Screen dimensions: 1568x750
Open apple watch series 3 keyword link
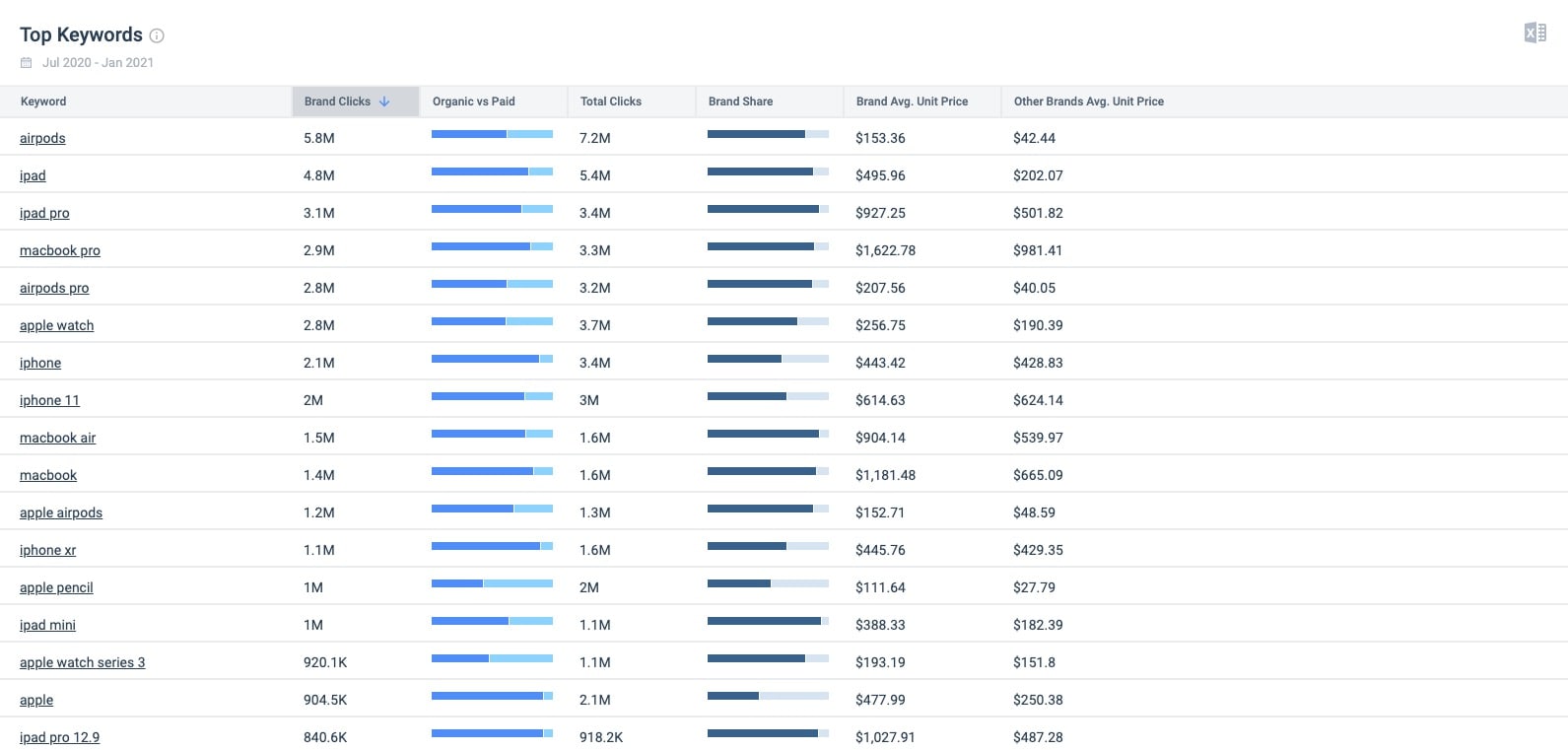click(83, 662)
